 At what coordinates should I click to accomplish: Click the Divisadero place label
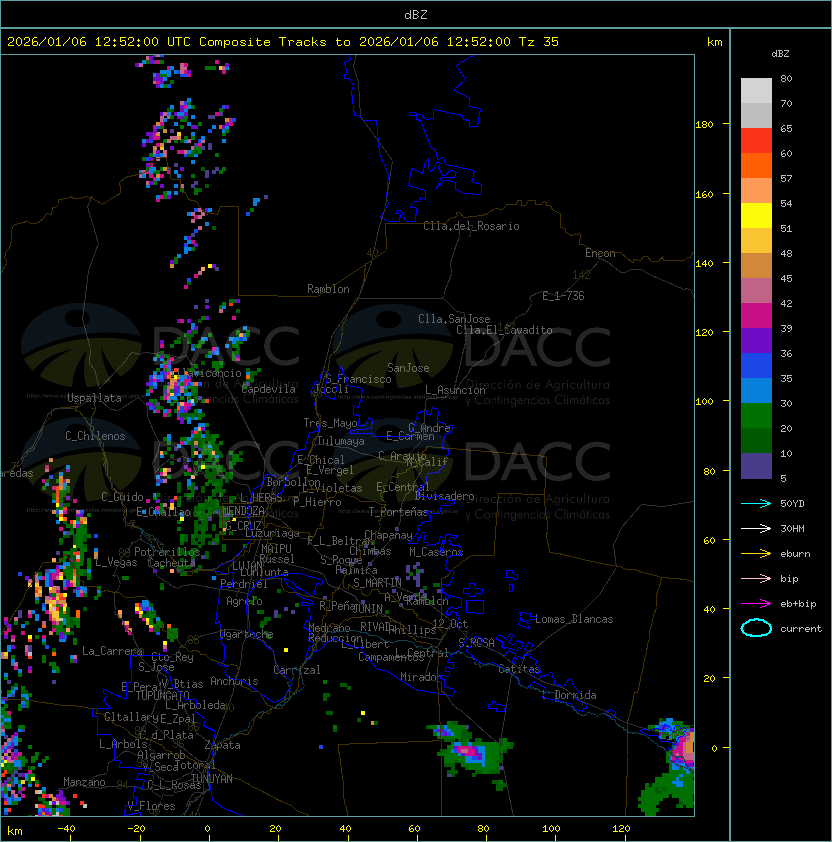[x=445, y=496]
